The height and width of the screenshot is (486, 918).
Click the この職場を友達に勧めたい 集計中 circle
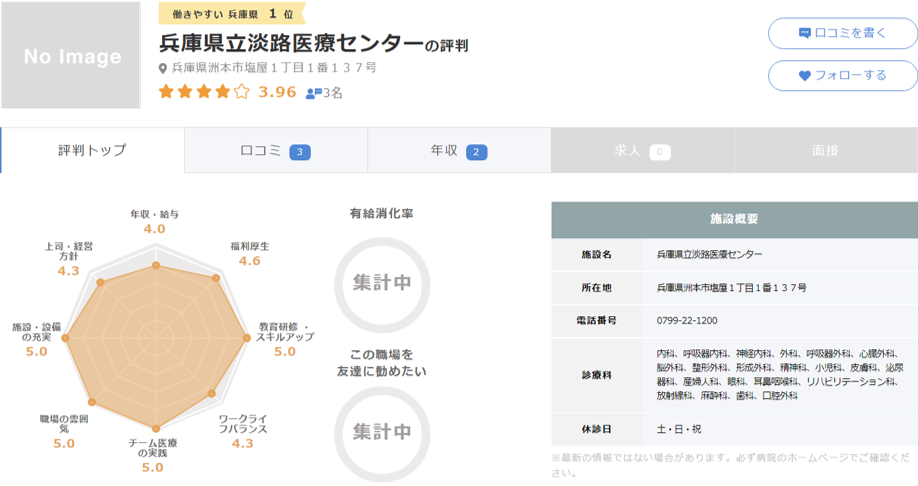click(x=382, y=434)
